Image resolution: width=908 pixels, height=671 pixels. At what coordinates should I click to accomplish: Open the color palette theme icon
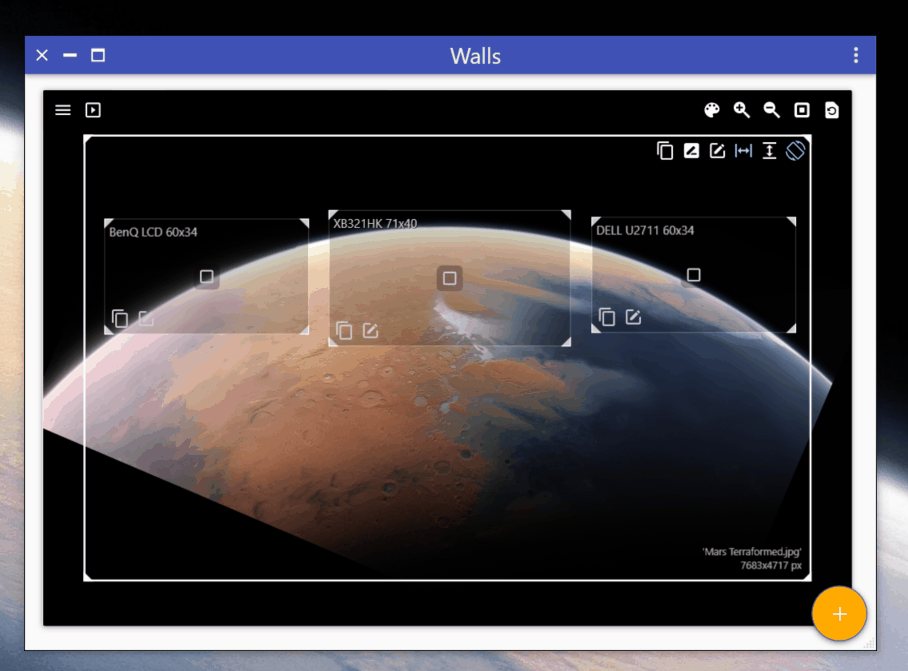[x=712, y=110]
